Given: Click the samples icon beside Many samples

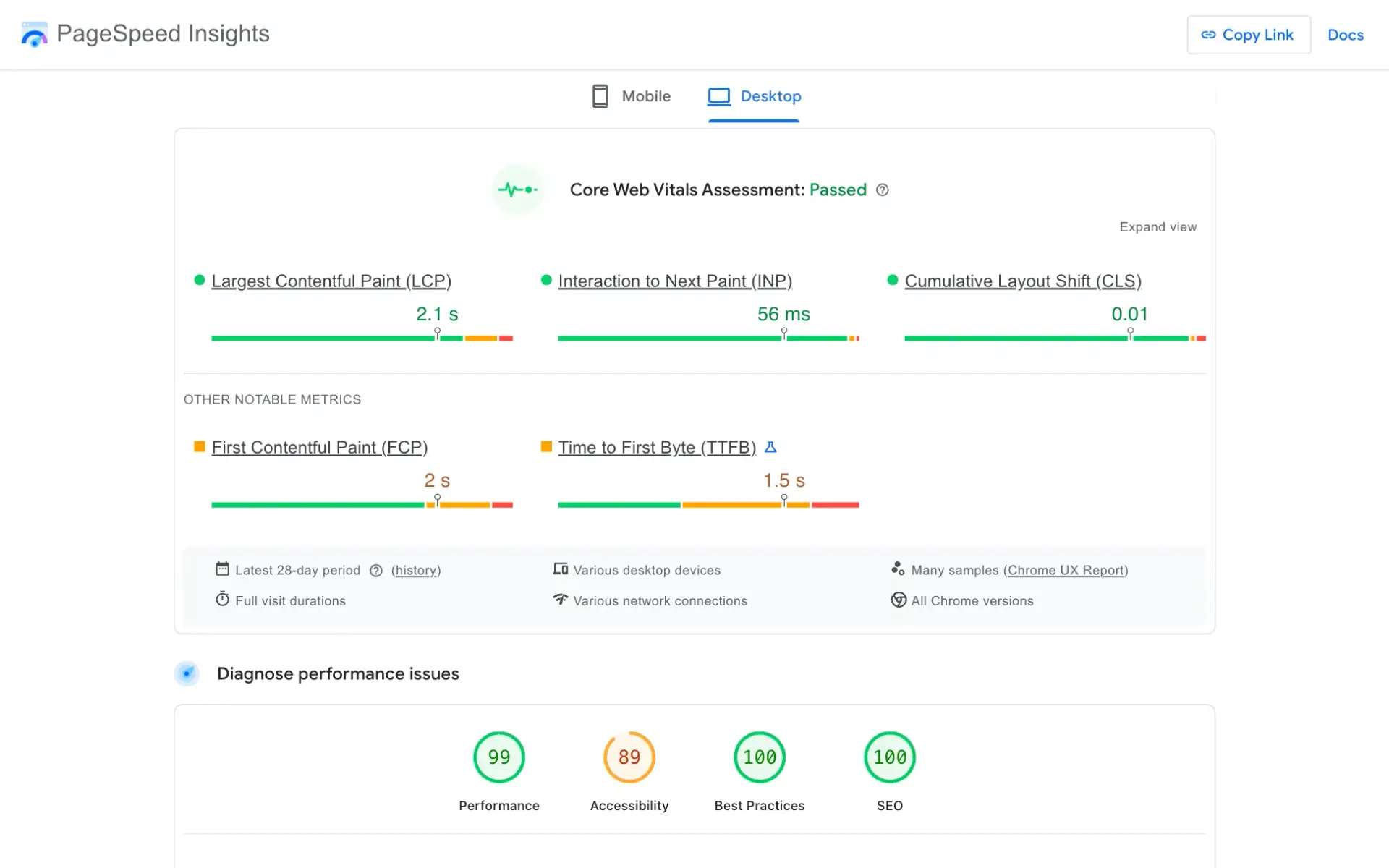Looking at the screenshot, I should (898, 569).
